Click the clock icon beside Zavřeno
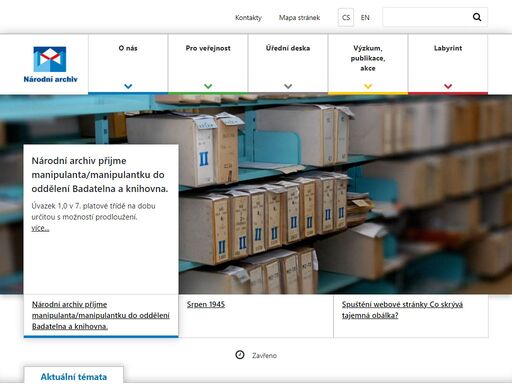 (240, 355)
